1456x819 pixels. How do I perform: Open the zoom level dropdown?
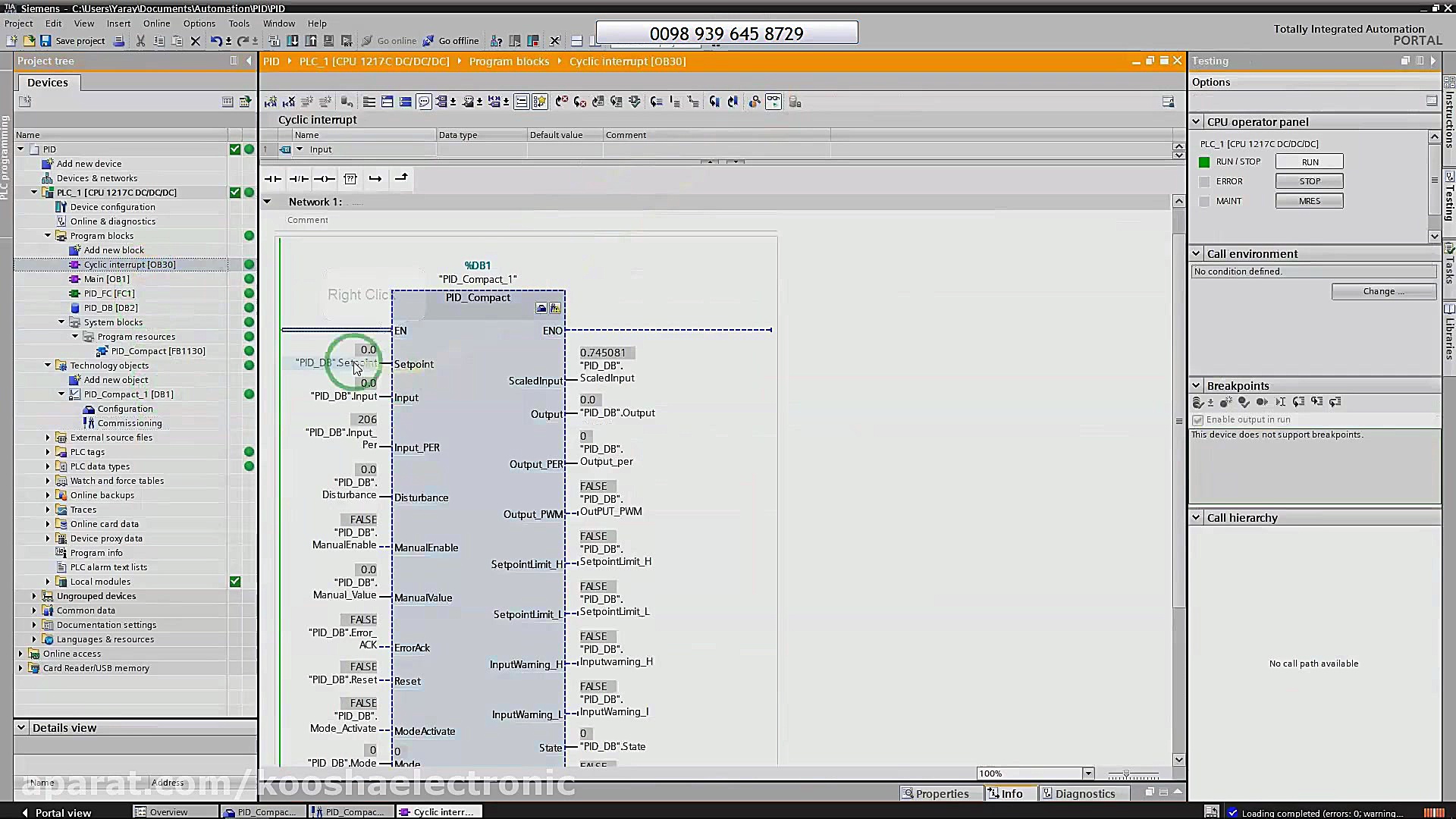click(x=1088, y=773)
